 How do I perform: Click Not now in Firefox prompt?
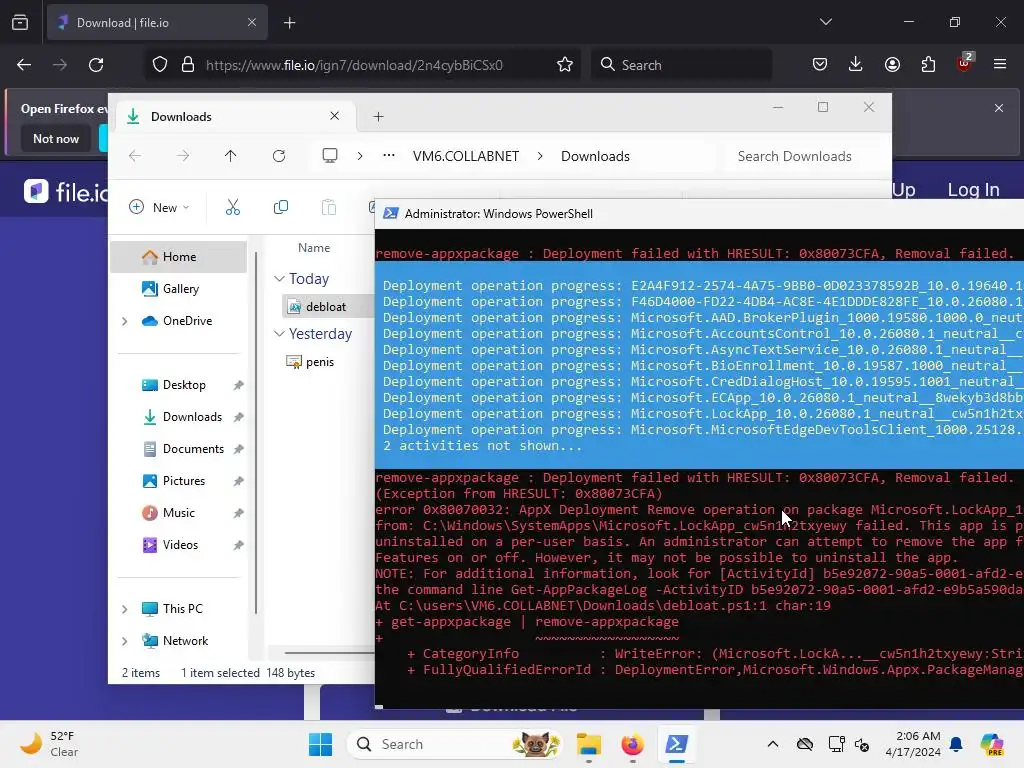[56, 138]
